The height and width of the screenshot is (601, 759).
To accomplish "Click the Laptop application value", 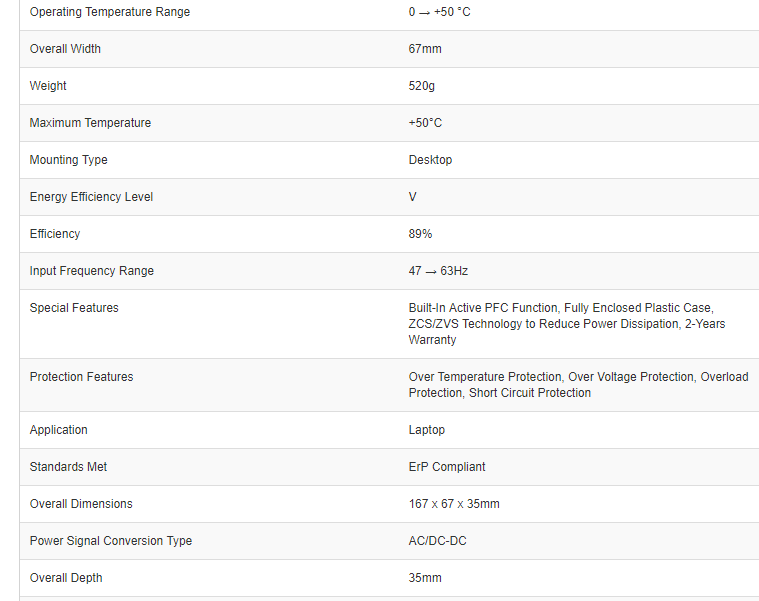I will point(427,430).
